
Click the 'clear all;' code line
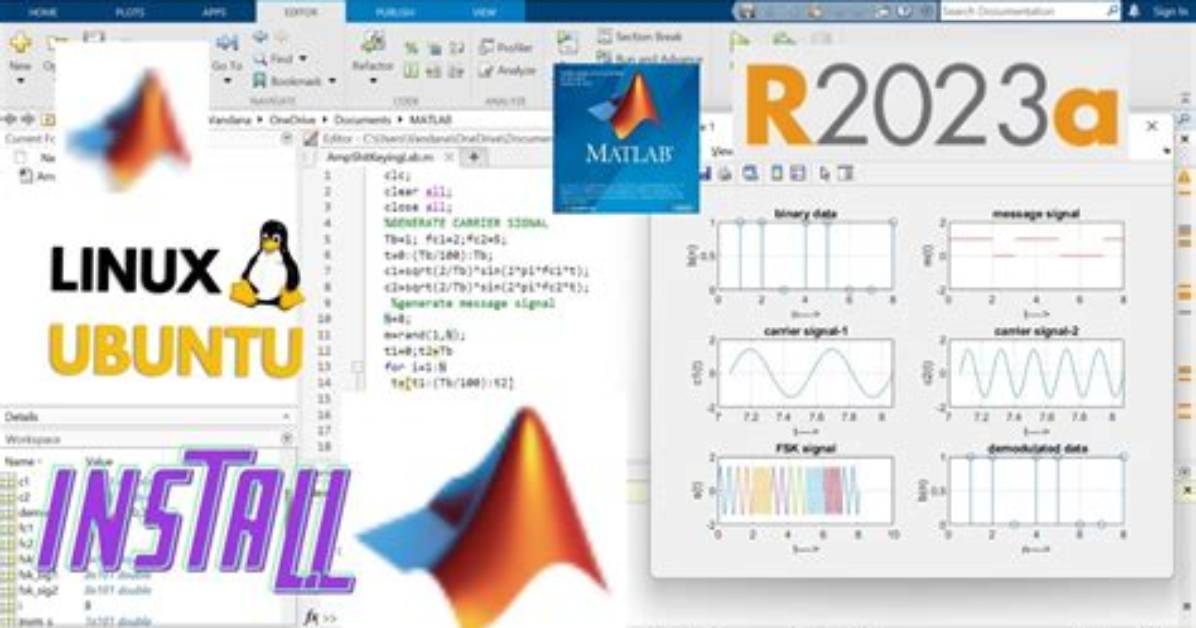click(x=418, y=191)
